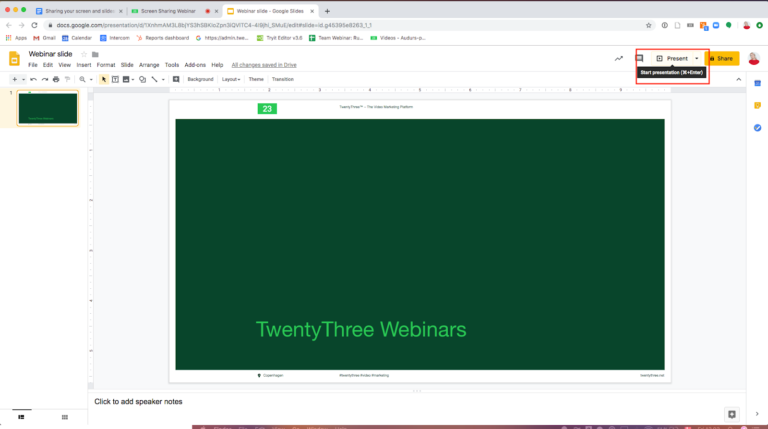Open a new browser tab
Viewport: 768px width, 429px height.
327,11
